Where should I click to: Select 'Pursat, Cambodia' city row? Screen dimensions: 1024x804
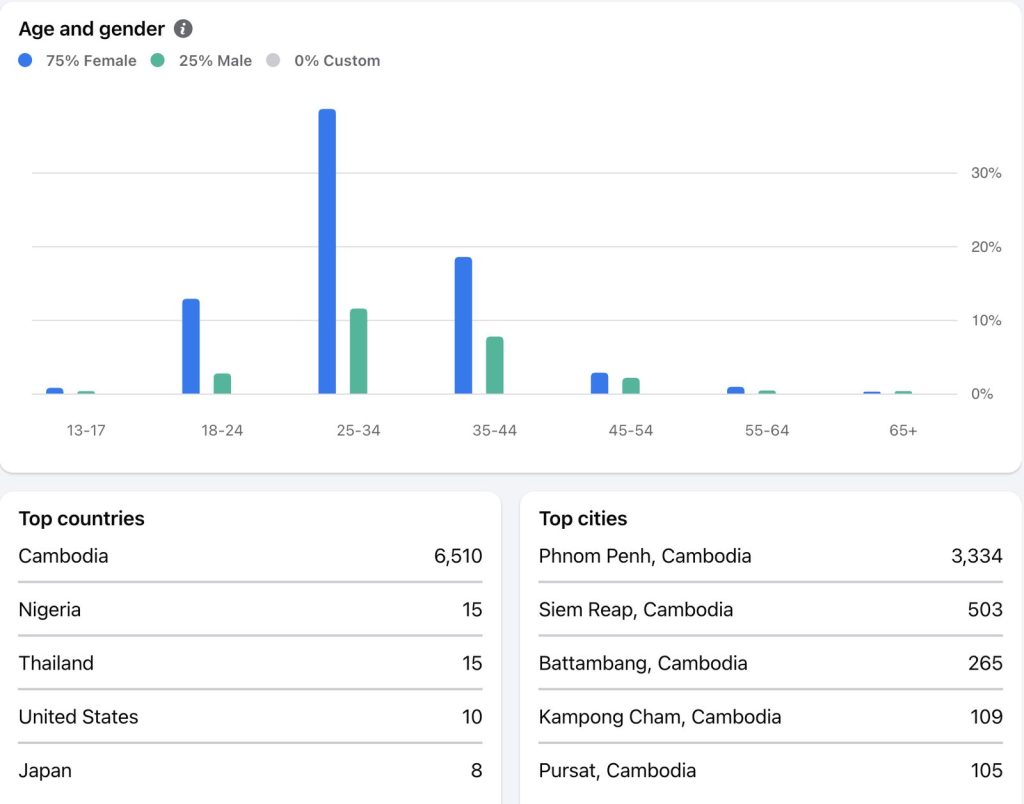click(x=771, y=770)
